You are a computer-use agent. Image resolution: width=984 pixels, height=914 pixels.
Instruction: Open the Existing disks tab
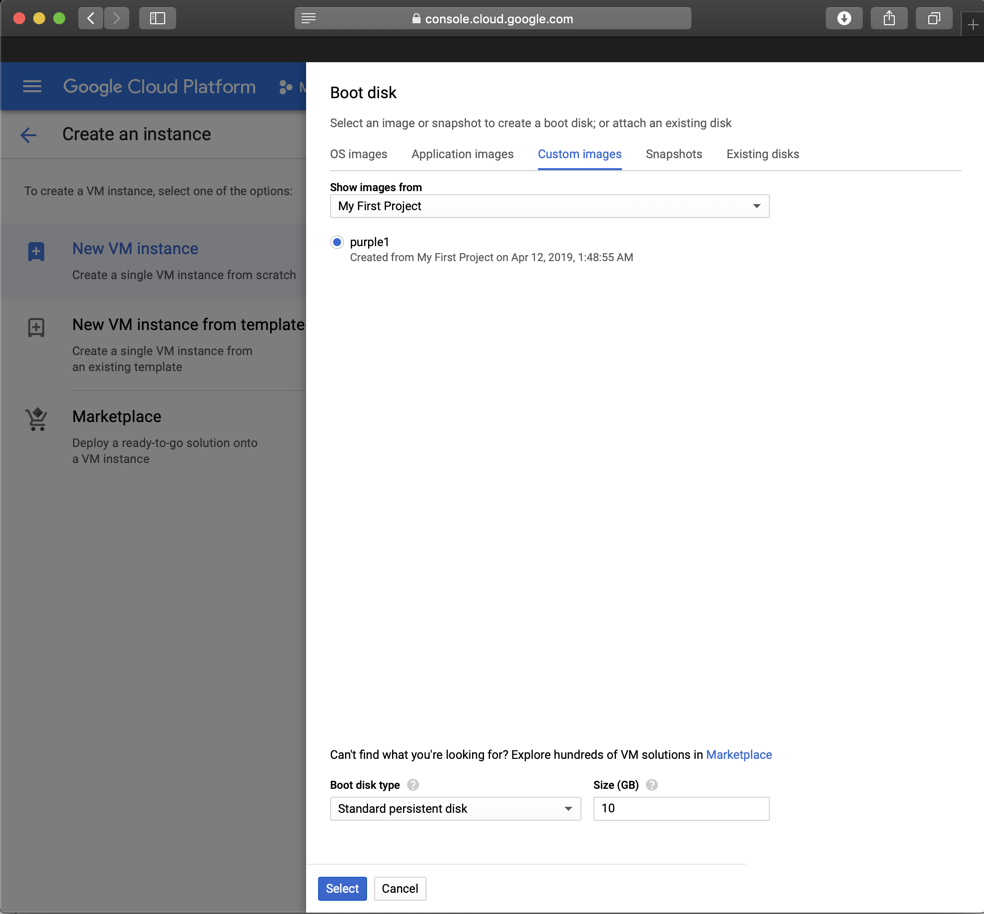[762, 154]
